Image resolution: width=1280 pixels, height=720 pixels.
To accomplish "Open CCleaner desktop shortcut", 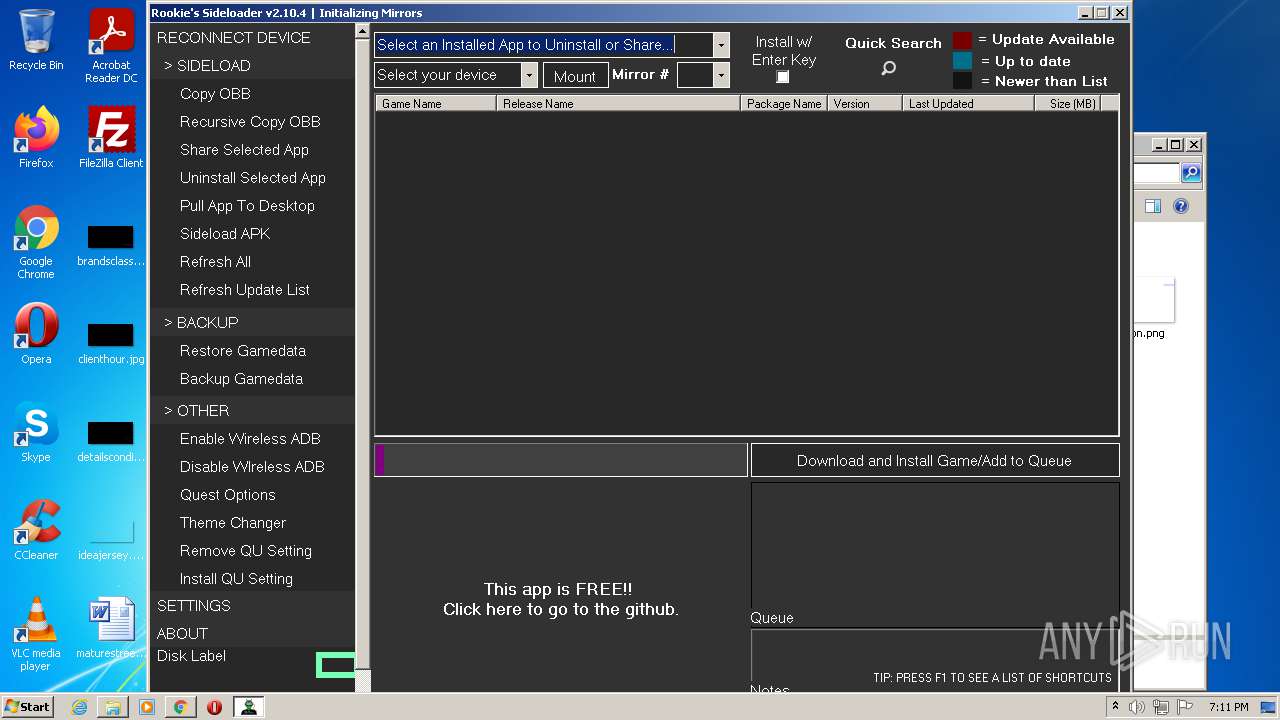I will (36, 530).
